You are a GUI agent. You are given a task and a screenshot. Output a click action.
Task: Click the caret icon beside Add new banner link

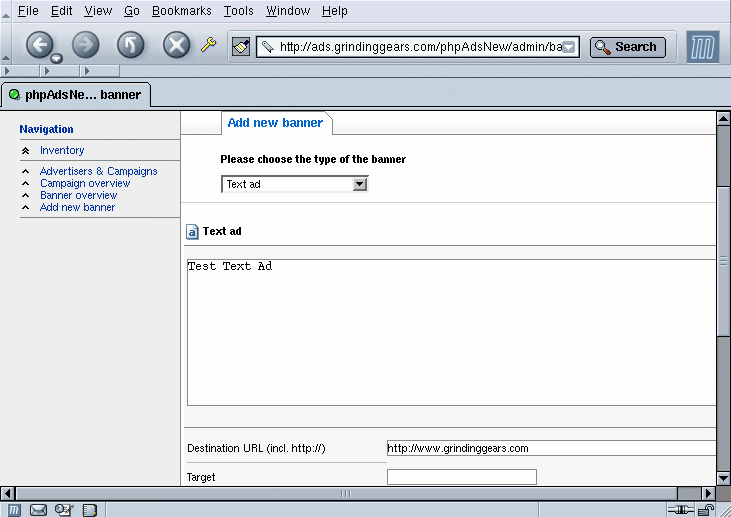[26, 208]
